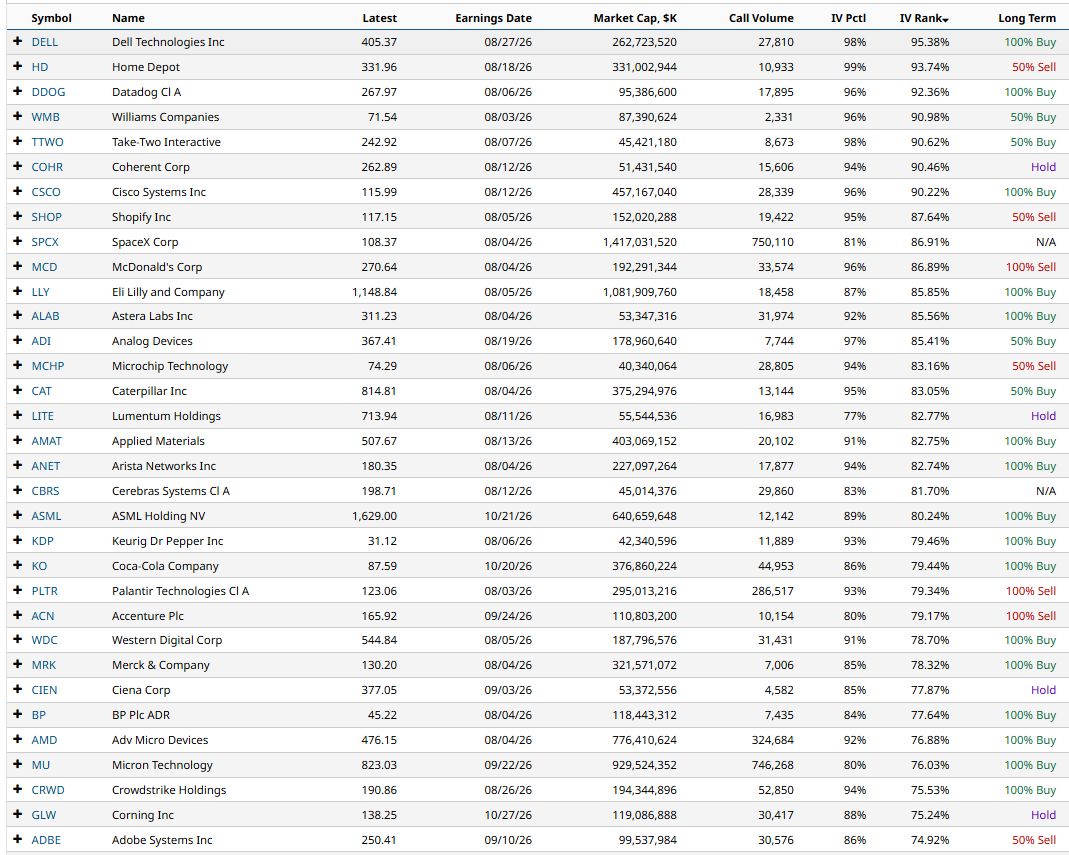Expand the DELL row plus icon
This screenshot has height=855, width=1069.
[x=18, y=42]
